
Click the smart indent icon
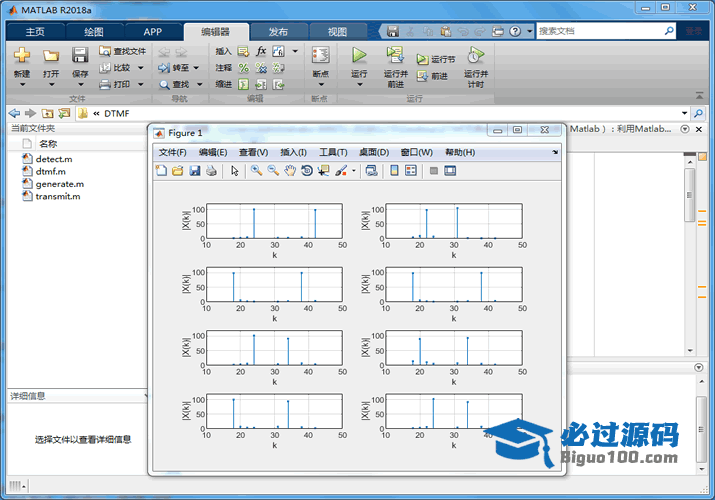[244, 84]
